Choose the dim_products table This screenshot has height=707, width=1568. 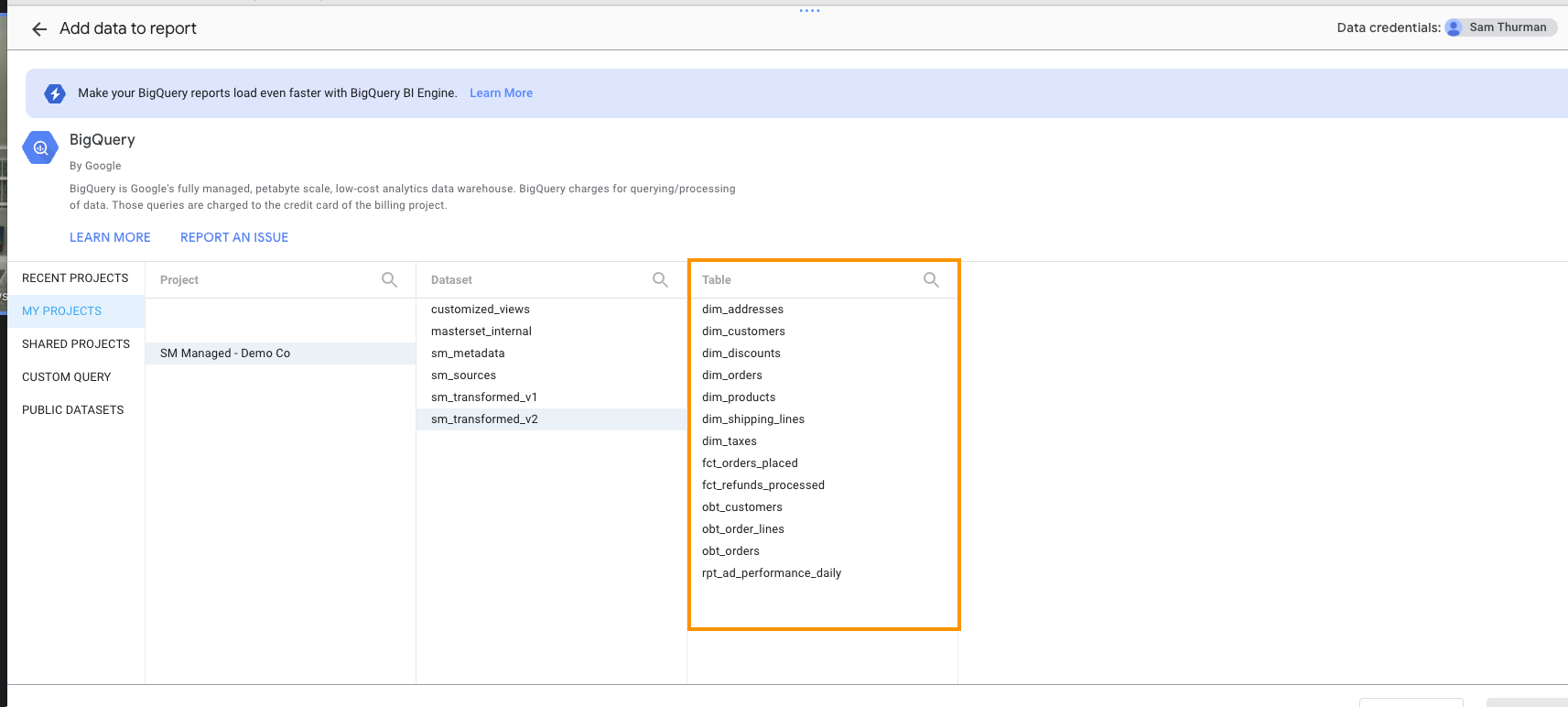point(822,397)
